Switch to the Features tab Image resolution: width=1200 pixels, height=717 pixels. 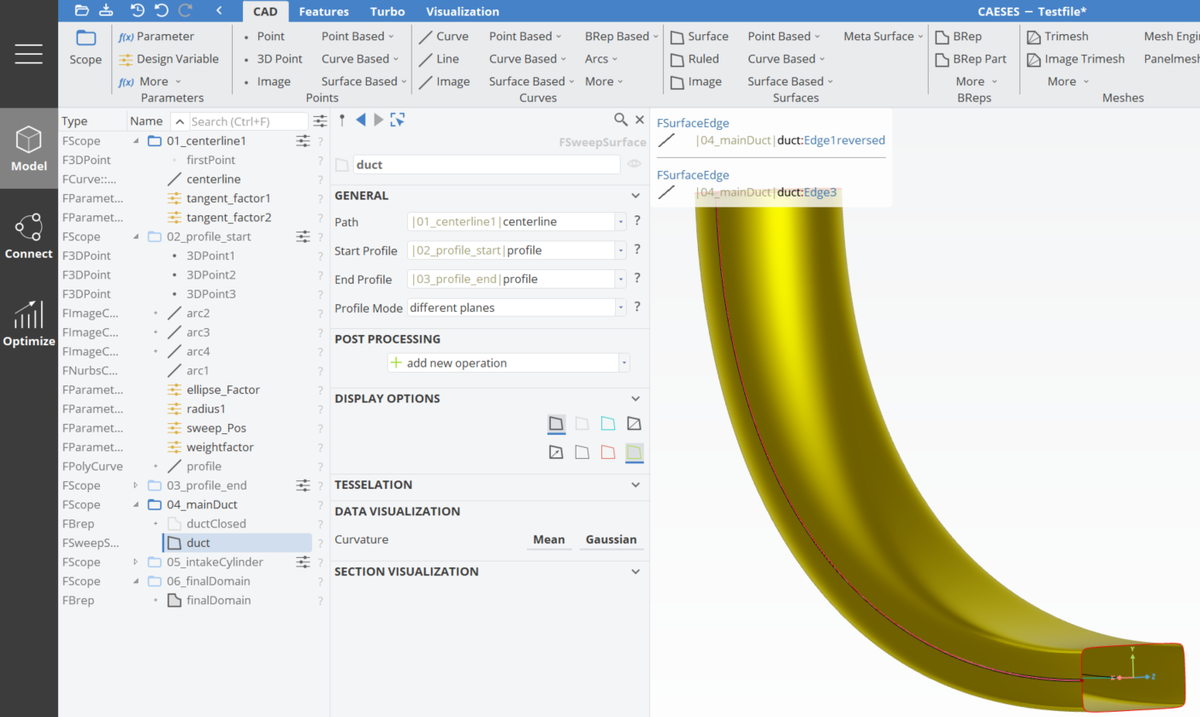pyautogui.click(x=324, y=12)
